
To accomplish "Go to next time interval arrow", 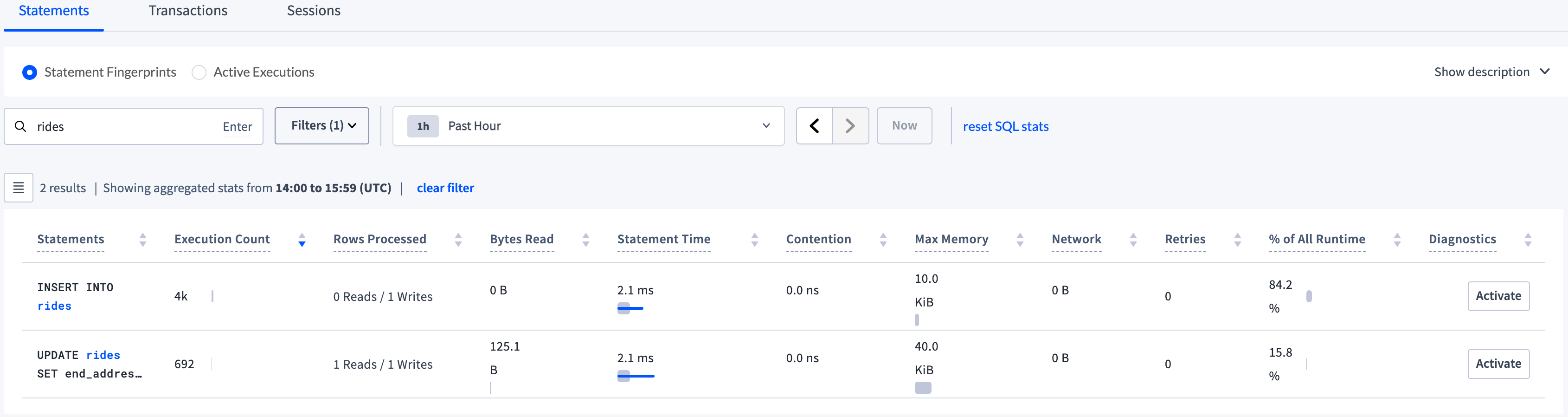I will [x=850, y=125].
